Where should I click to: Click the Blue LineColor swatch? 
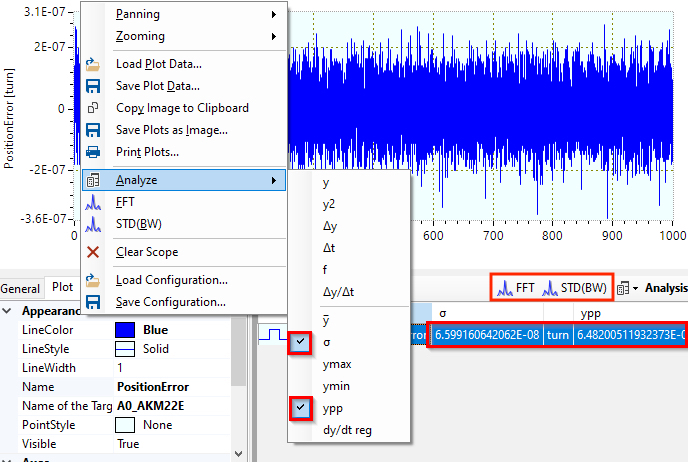click(125, 330)
